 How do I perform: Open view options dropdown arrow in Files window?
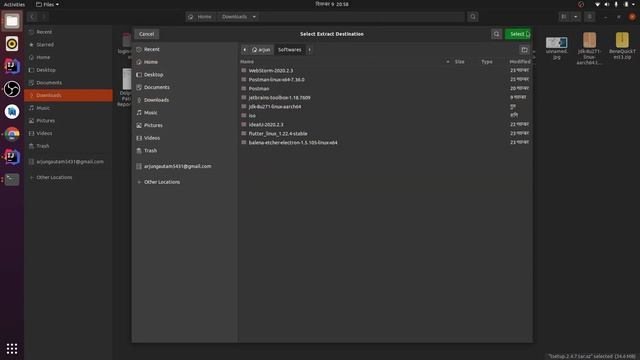click(x=576, y=17)
